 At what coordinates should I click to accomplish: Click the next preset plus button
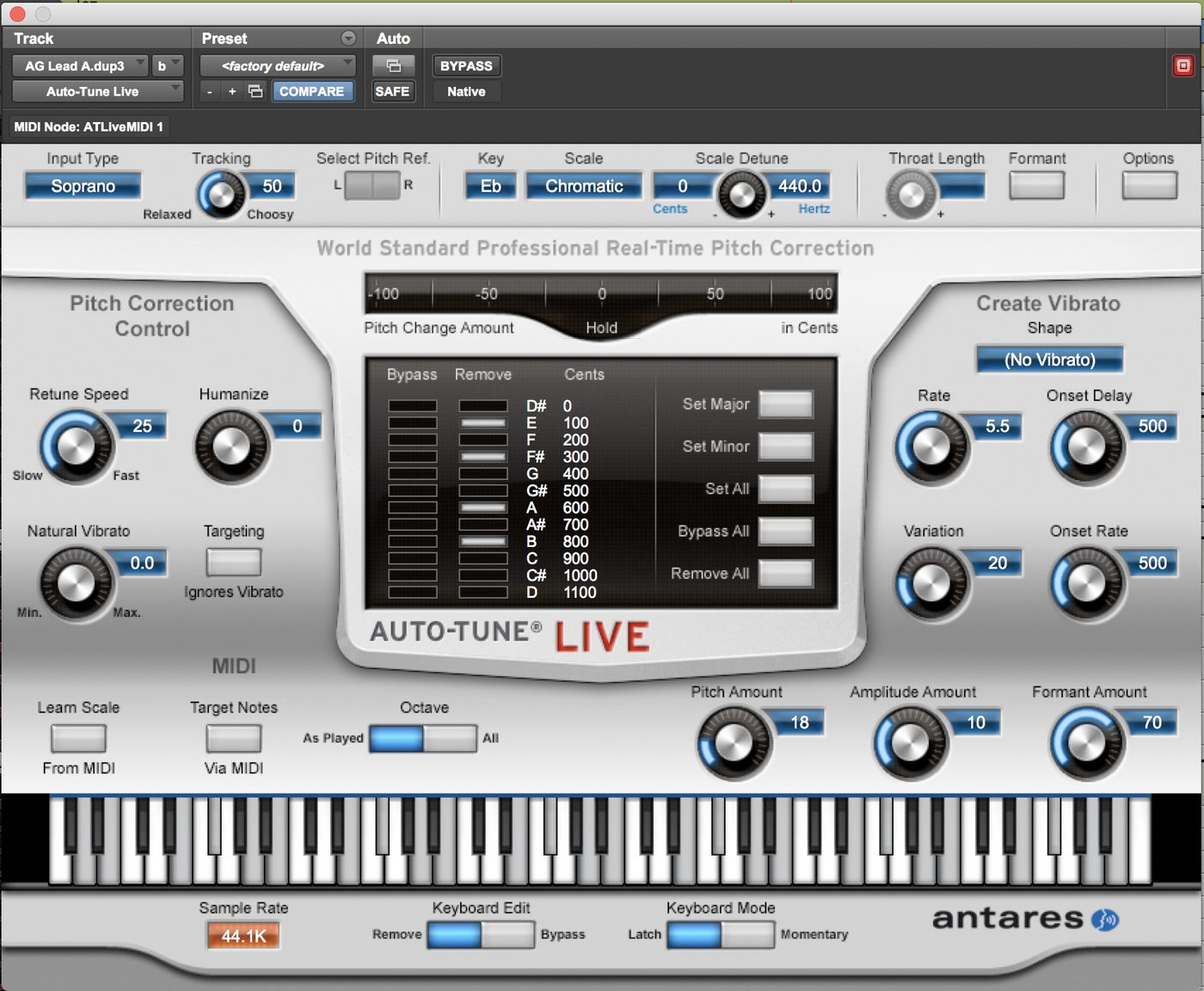click(x=232, y=91)
